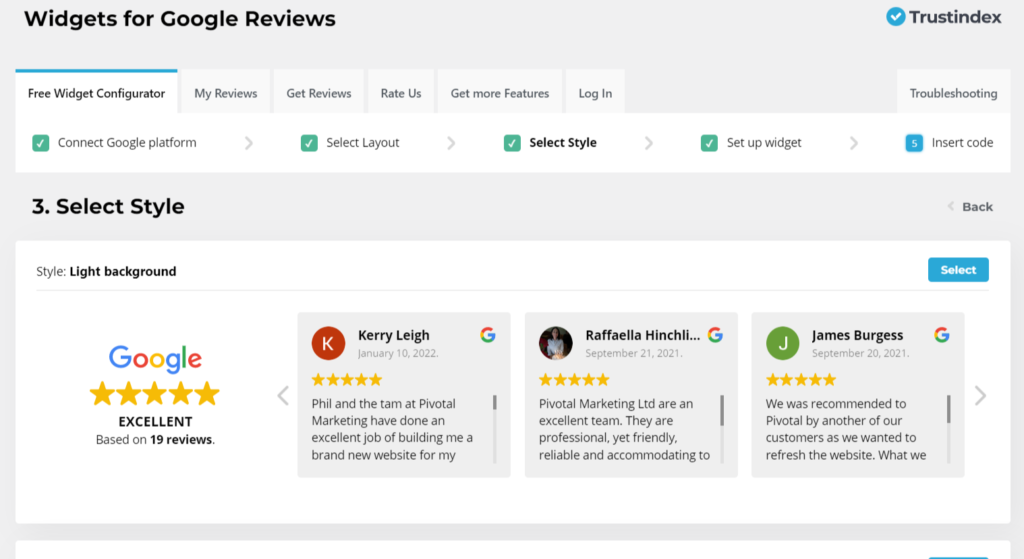Click the date September 20, 2021
The width and height of the screenshot is (1024, 559).
[861, 353]
